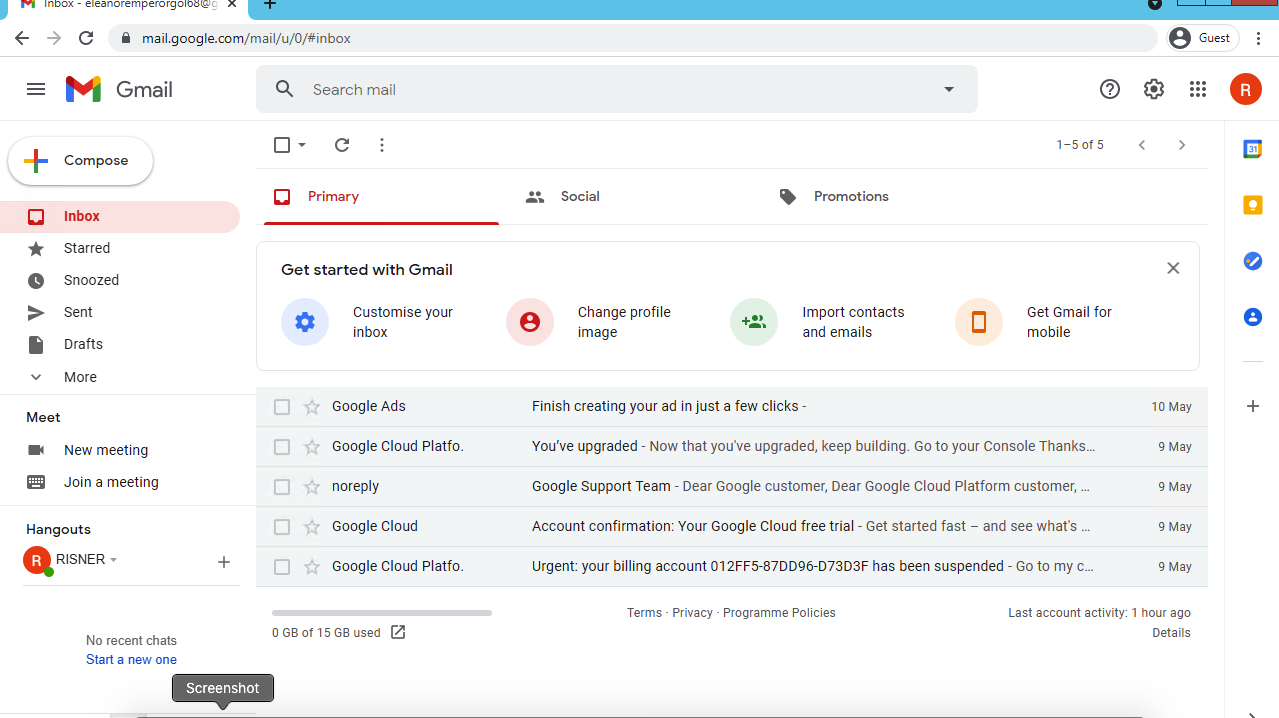The image size is (1279, 718).
Task: Open the main menu hamburger icon
Action: click(x=36, y=89)
